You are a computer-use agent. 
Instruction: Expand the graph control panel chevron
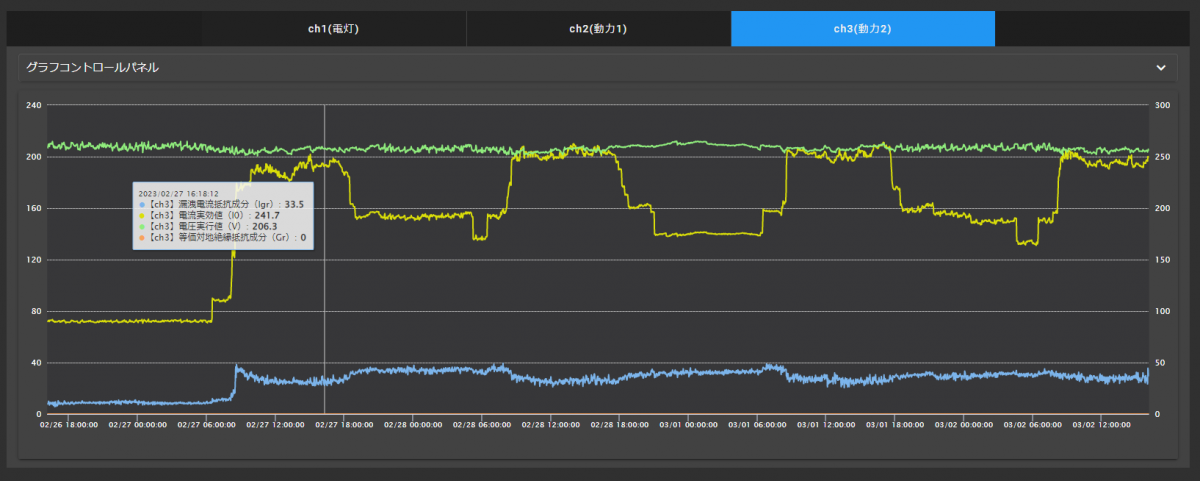pos(1161,68)
